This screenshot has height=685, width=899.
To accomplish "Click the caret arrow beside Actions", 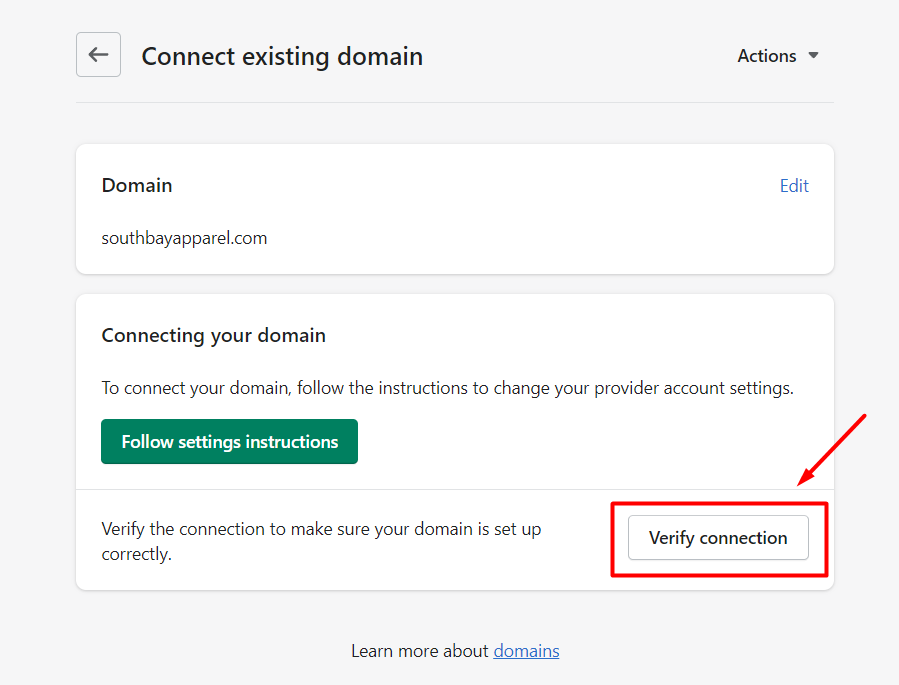I will (813, 56).
